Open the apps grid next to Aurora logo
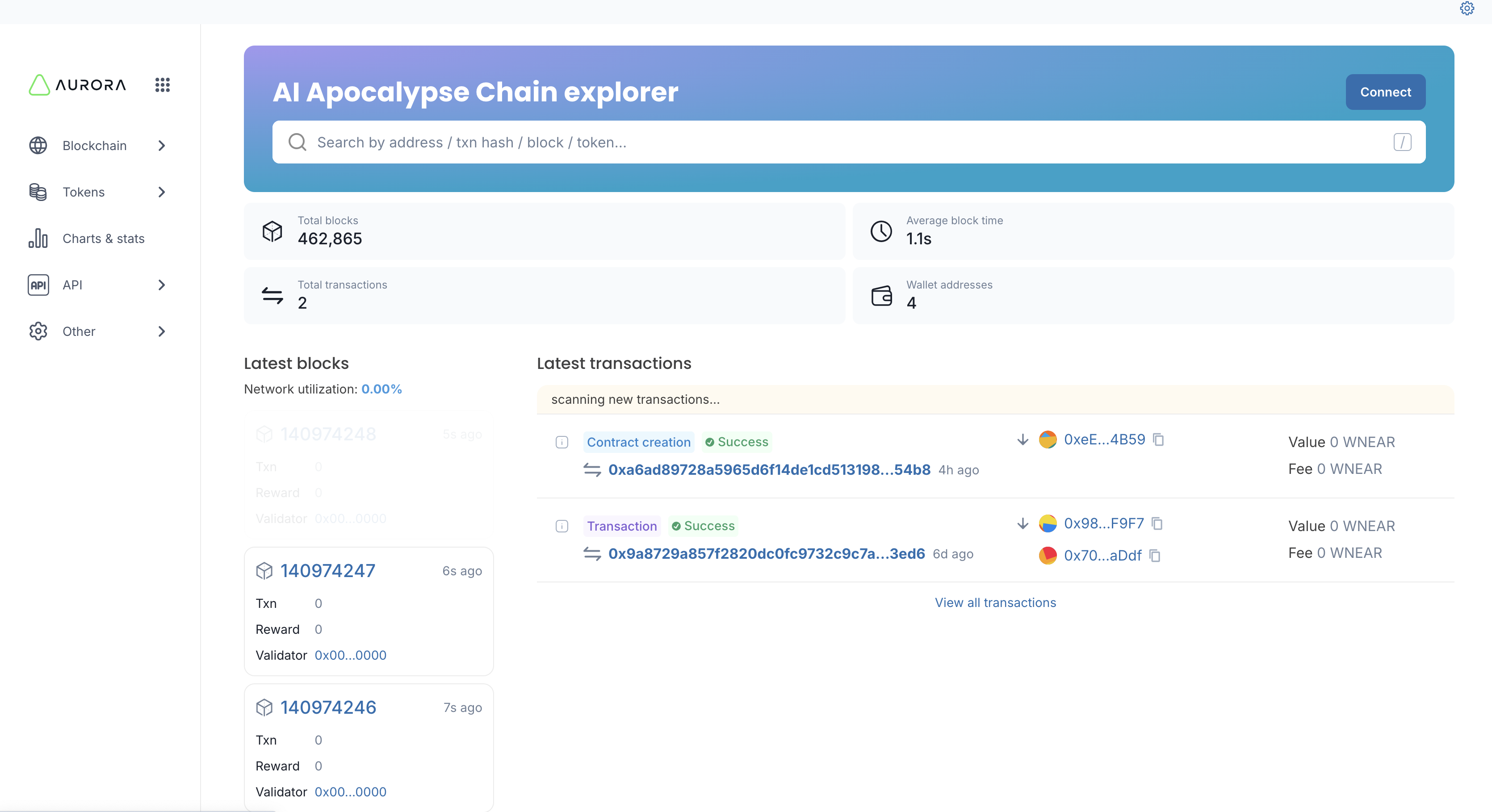 162,85
